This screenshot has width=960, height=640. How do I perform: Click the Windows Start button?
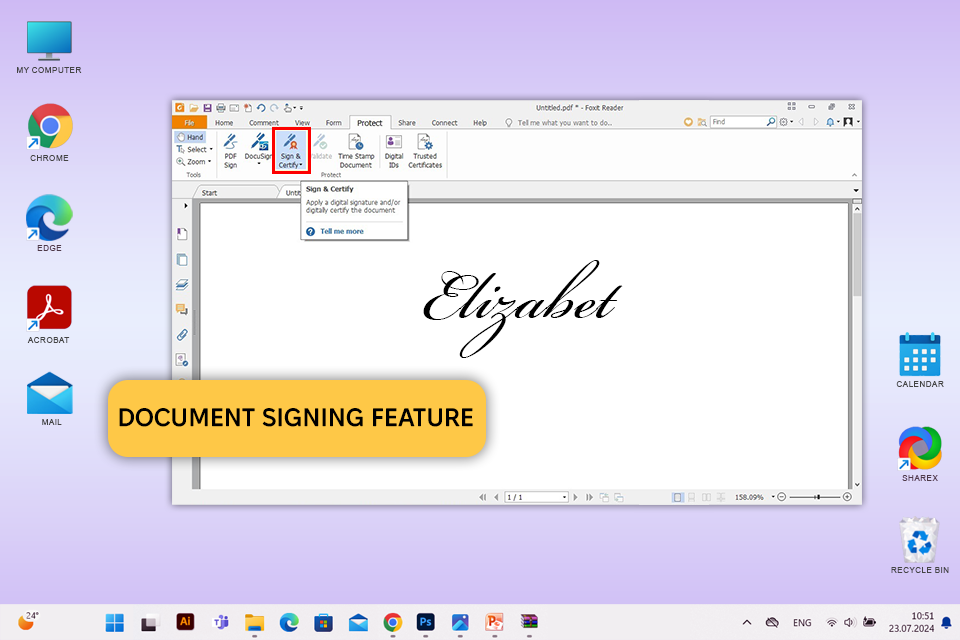[x=114, y=622]
